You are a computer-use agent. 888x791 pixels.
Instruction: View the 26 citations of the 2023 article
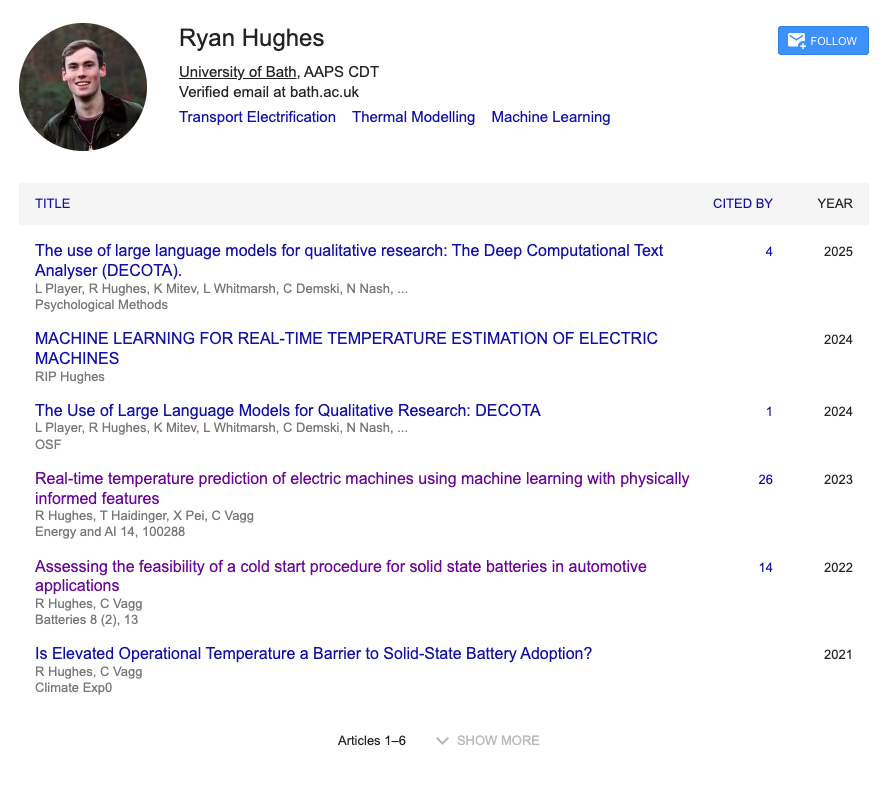coord(765,480)
